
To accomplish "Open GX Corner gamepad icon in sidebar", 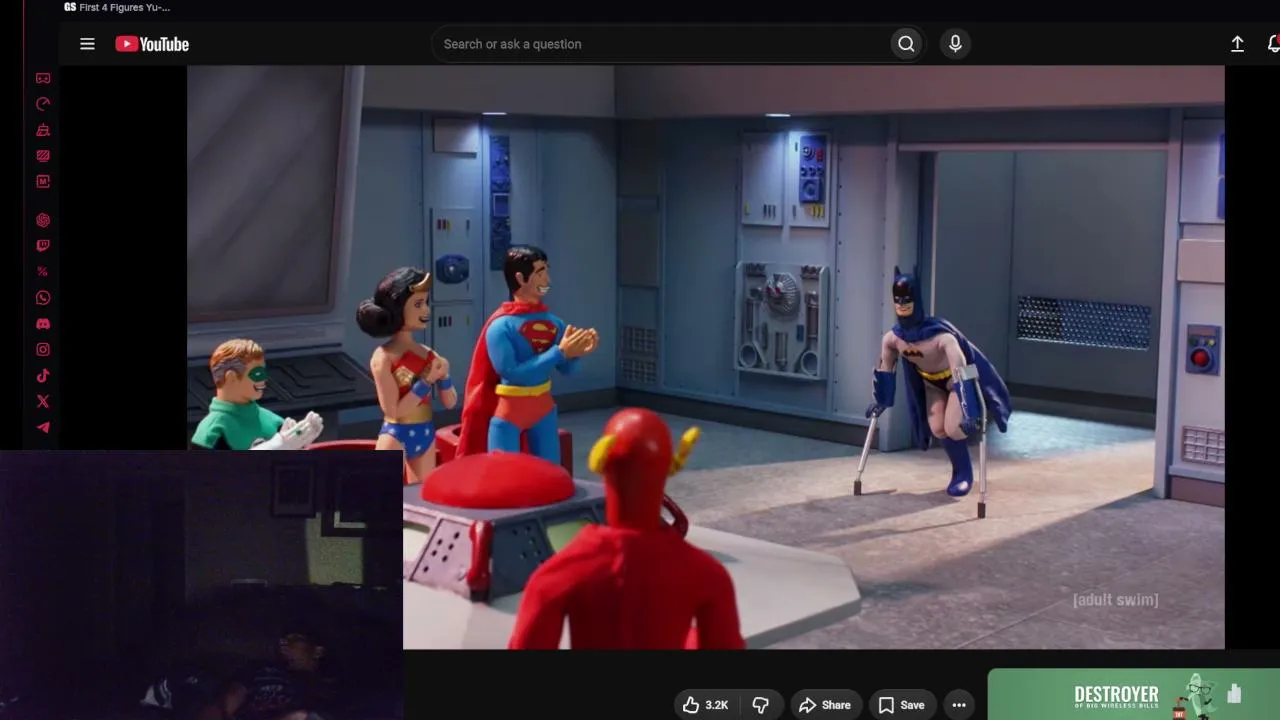I will coord(43,78).
